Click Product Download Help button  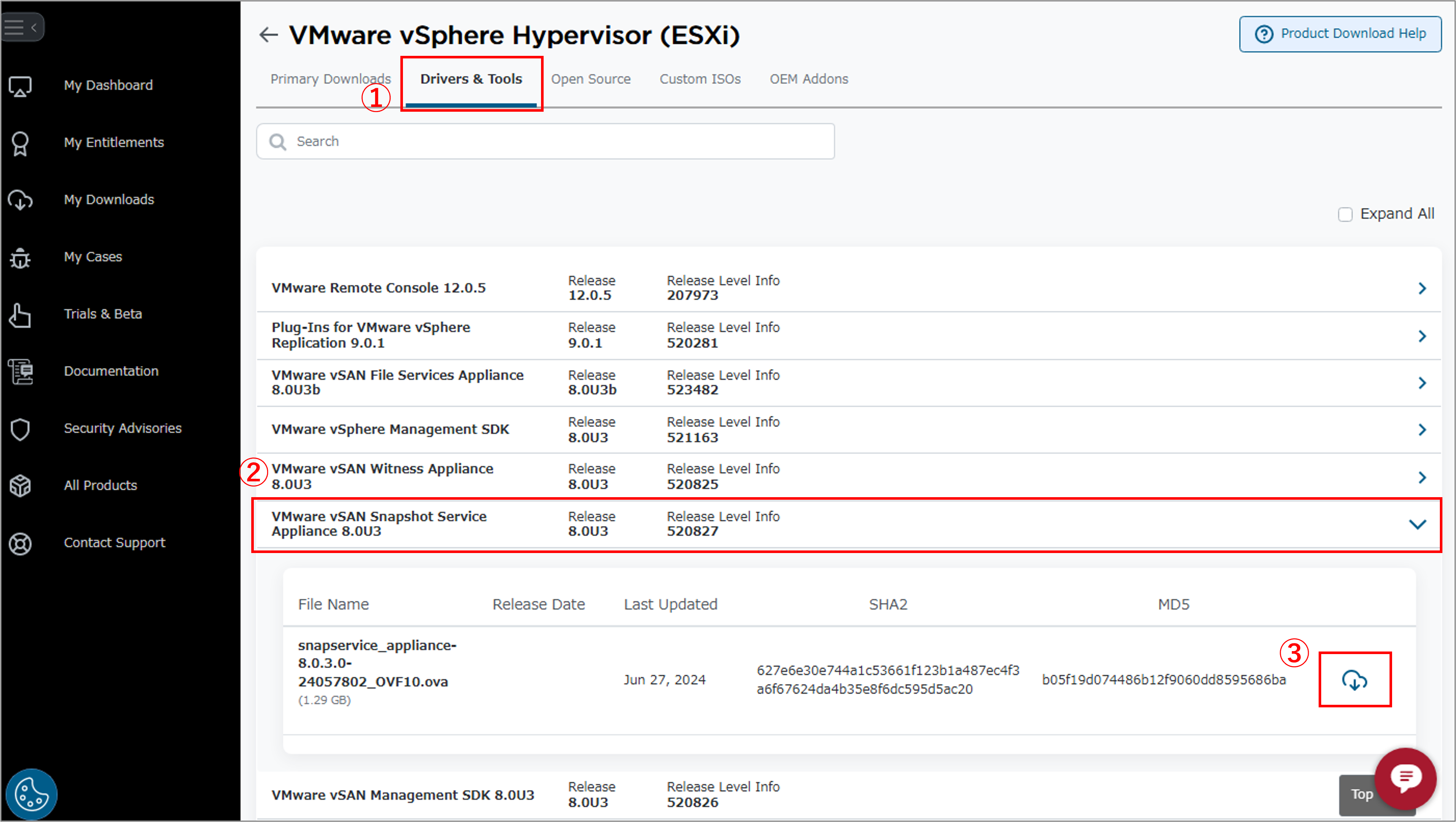(x=1340, y=34)
